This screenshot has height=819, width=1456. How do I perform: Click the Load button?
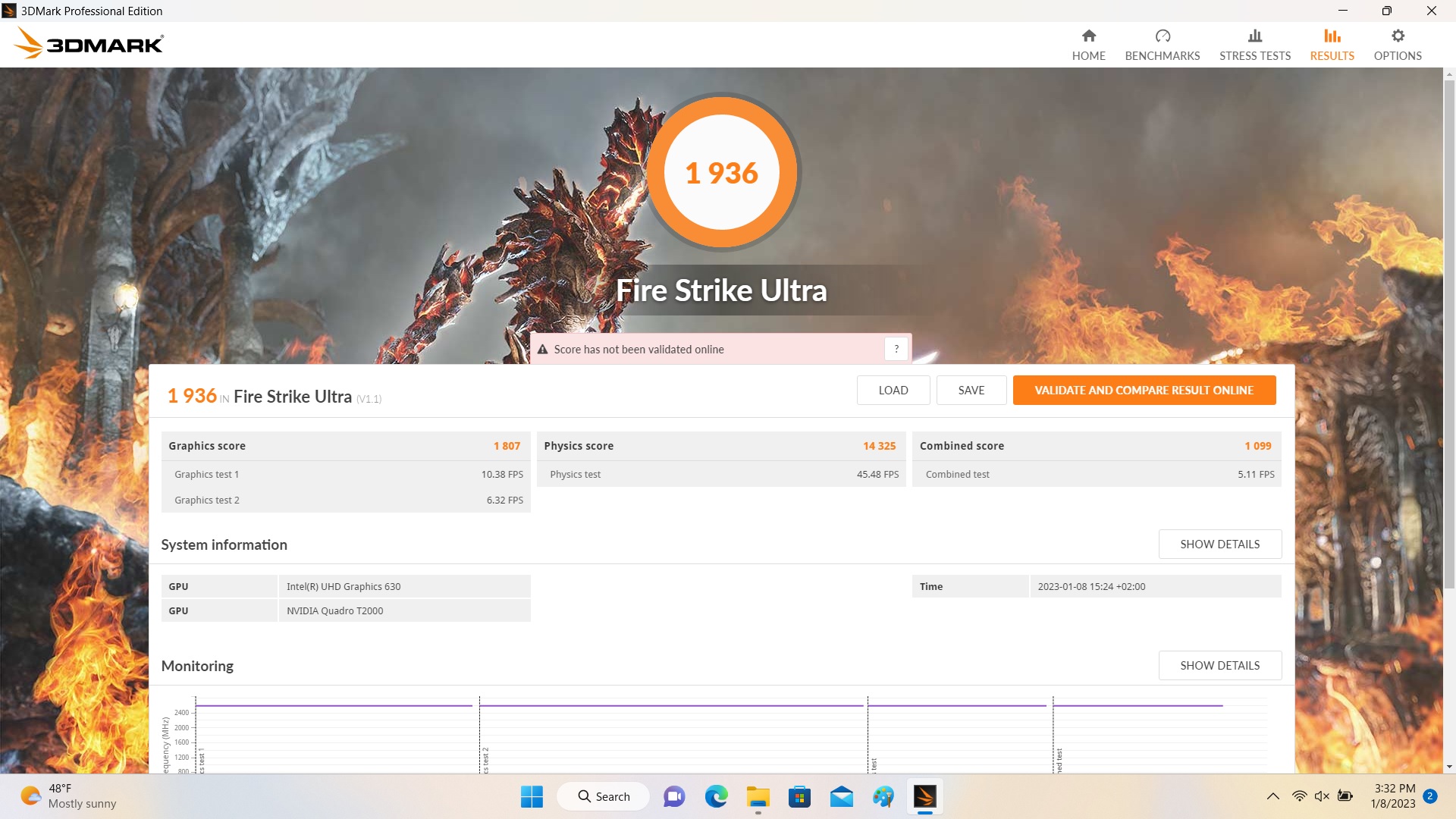tap(893, 391)
